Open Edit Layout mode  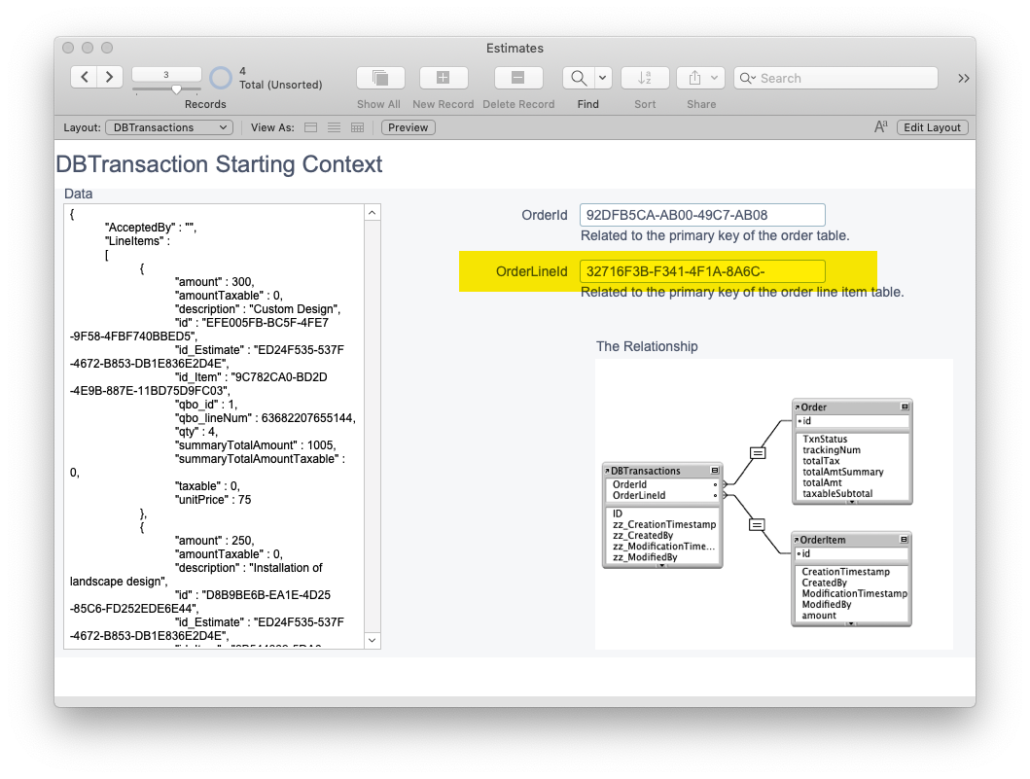click(932, 127)
